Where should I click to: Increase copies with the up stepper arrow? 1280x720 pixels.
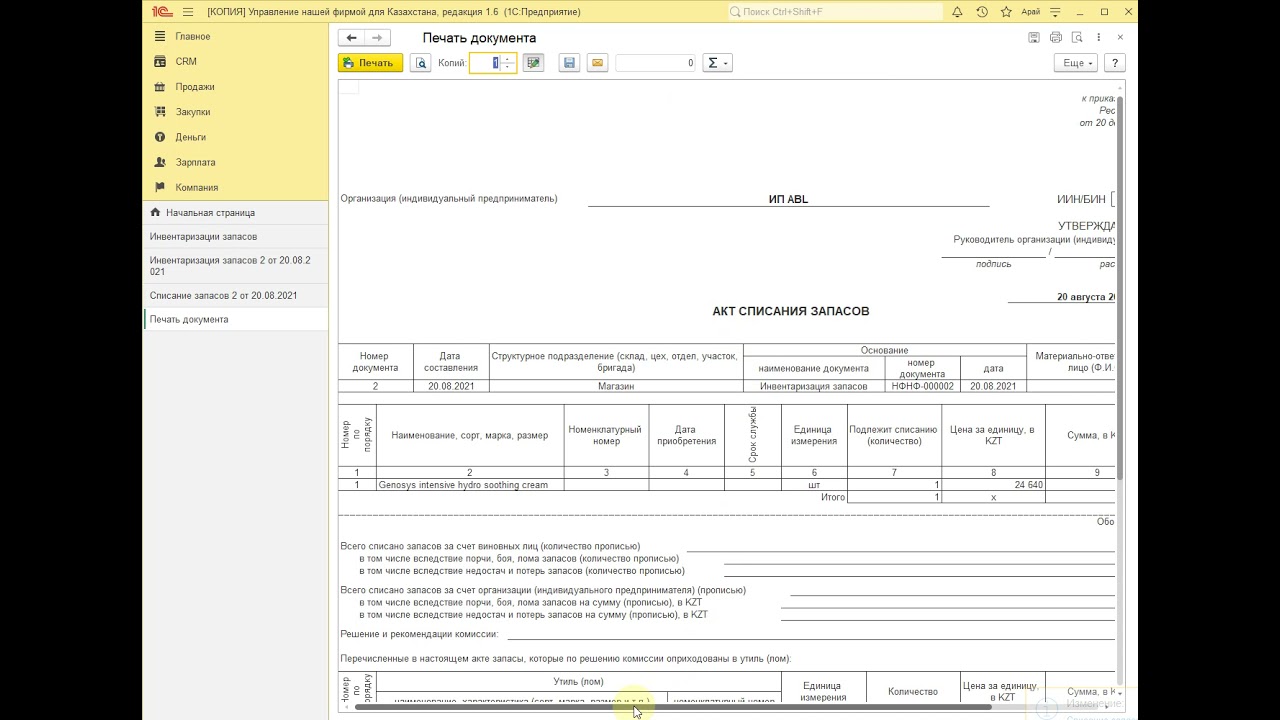[508, 58]
